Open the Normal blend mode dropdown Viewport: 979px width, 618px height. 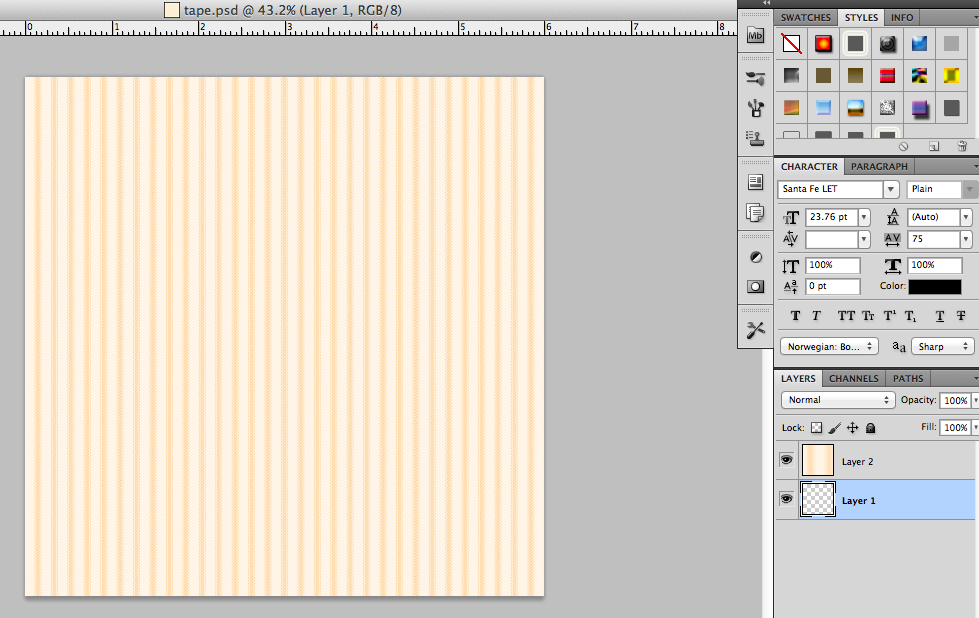click(x=838, y=399)
